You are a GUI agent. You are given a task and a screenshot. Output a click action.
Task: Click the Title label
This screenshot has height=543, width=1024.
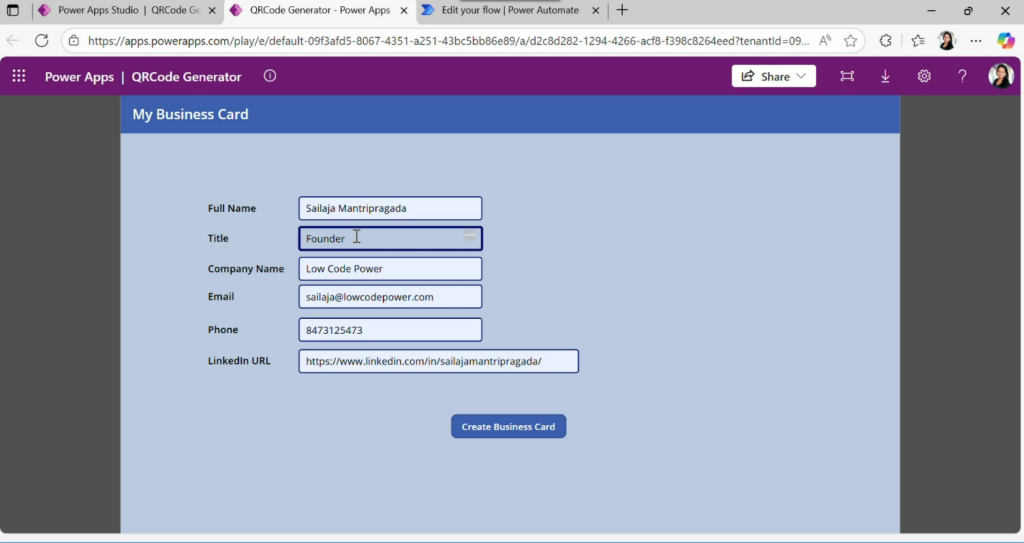[x=218, y=239]
